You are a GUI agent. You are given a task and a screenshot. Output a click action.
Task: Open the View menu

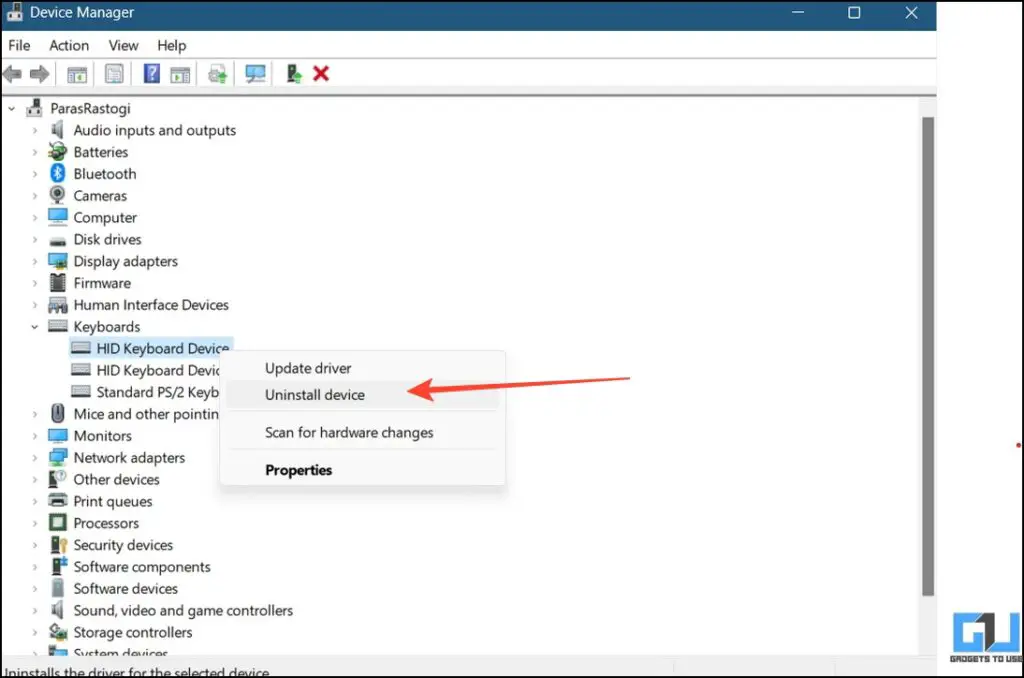click(x=122, y=45)
